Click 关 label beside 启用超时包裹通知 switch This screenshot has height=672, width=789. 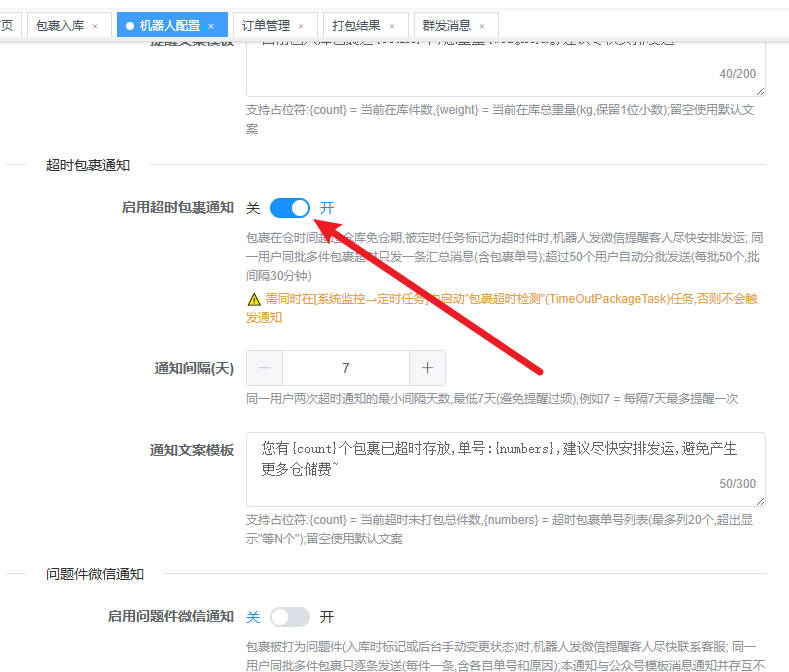253,208
